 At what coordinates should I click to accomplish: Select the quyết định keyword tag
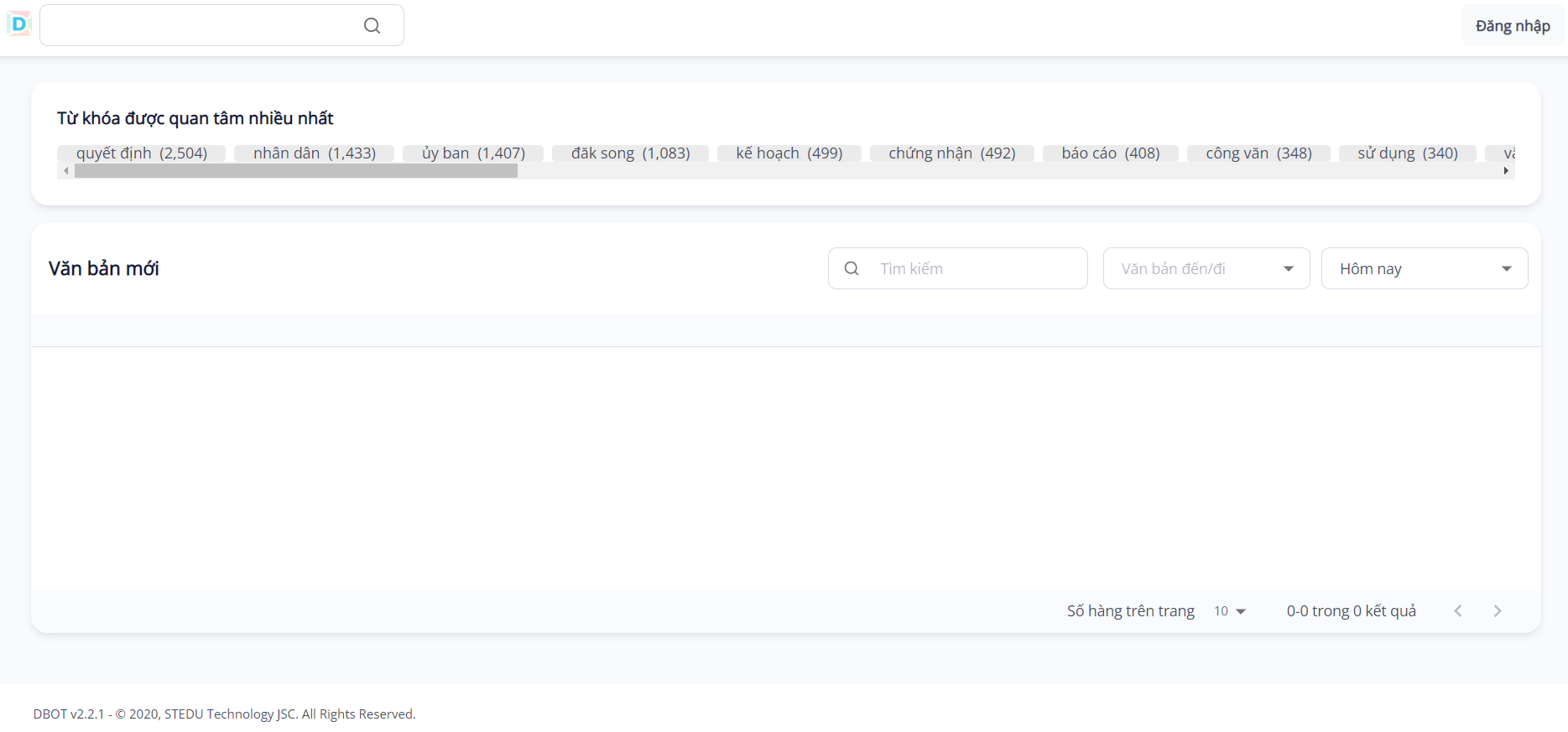point(141,153)
